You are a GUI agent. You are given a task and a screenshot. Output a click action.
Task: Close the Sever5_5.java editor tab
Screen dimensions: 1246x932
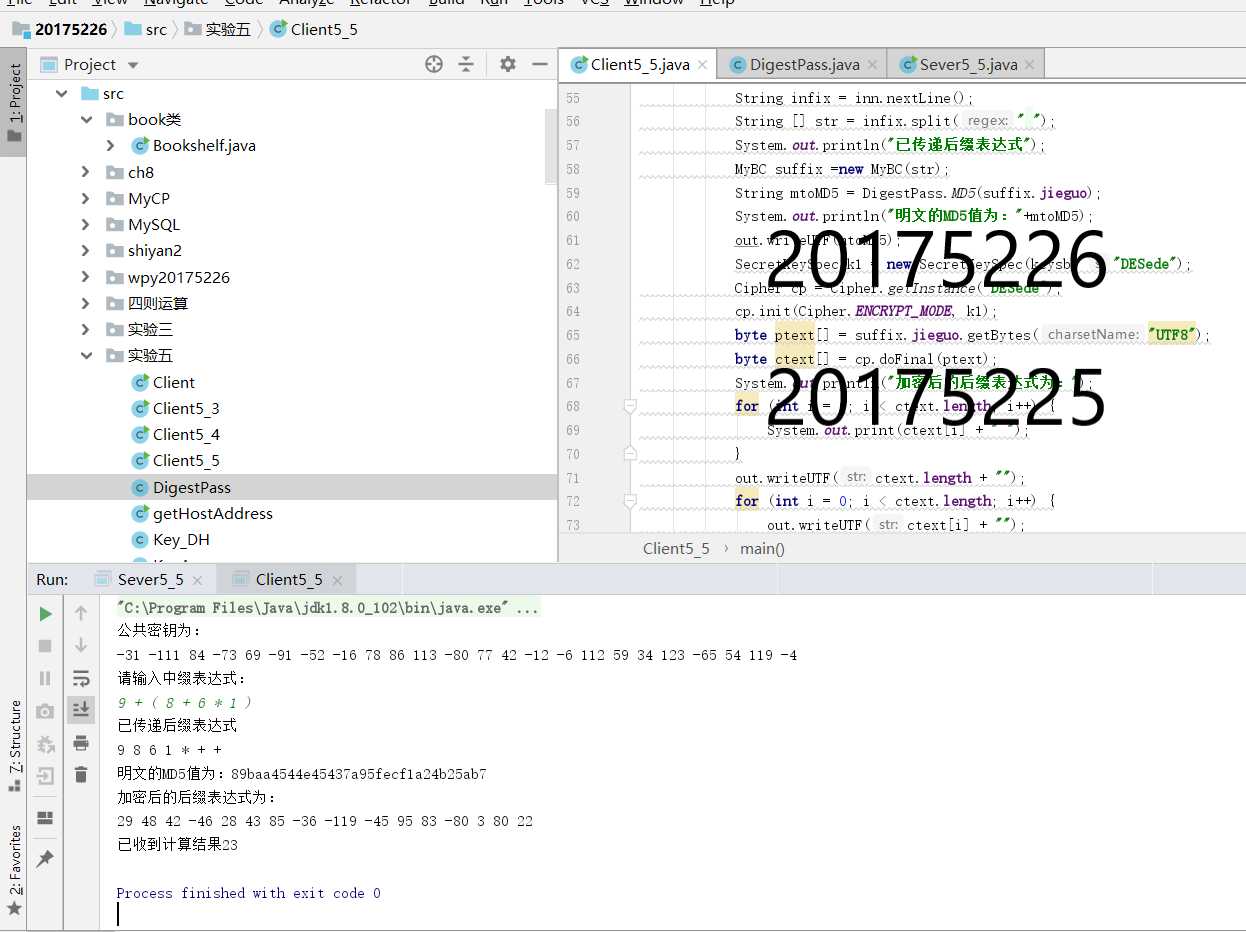click(x=1030, y=65)
